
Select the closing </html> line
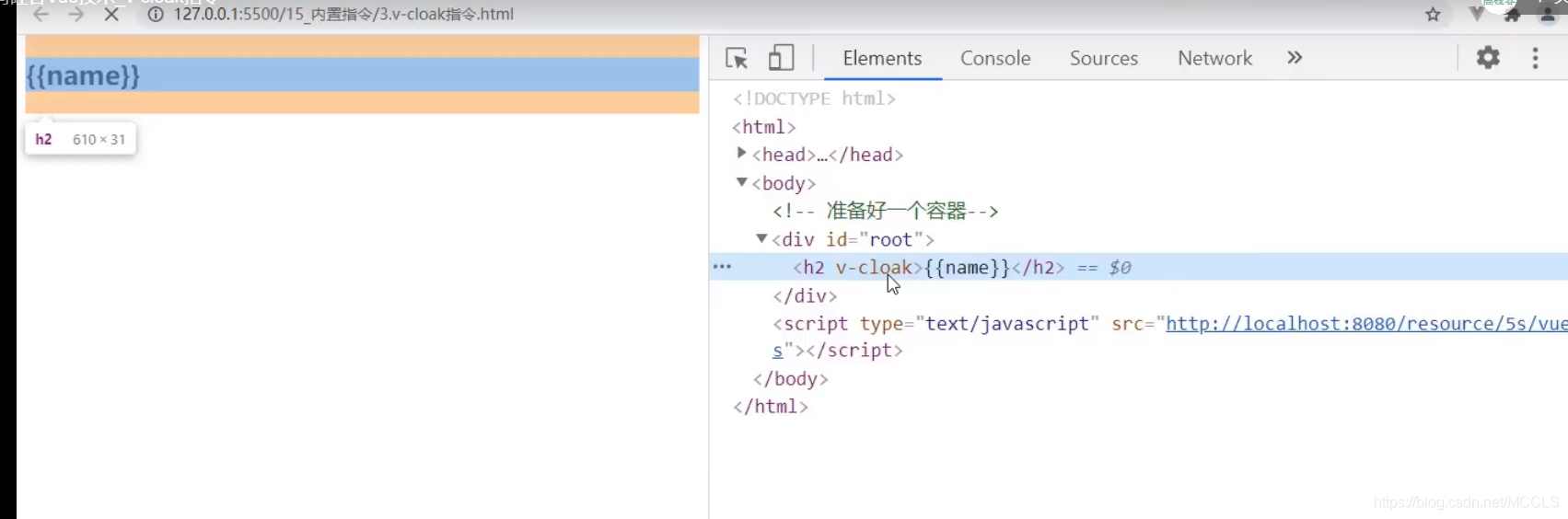[771, 407]
